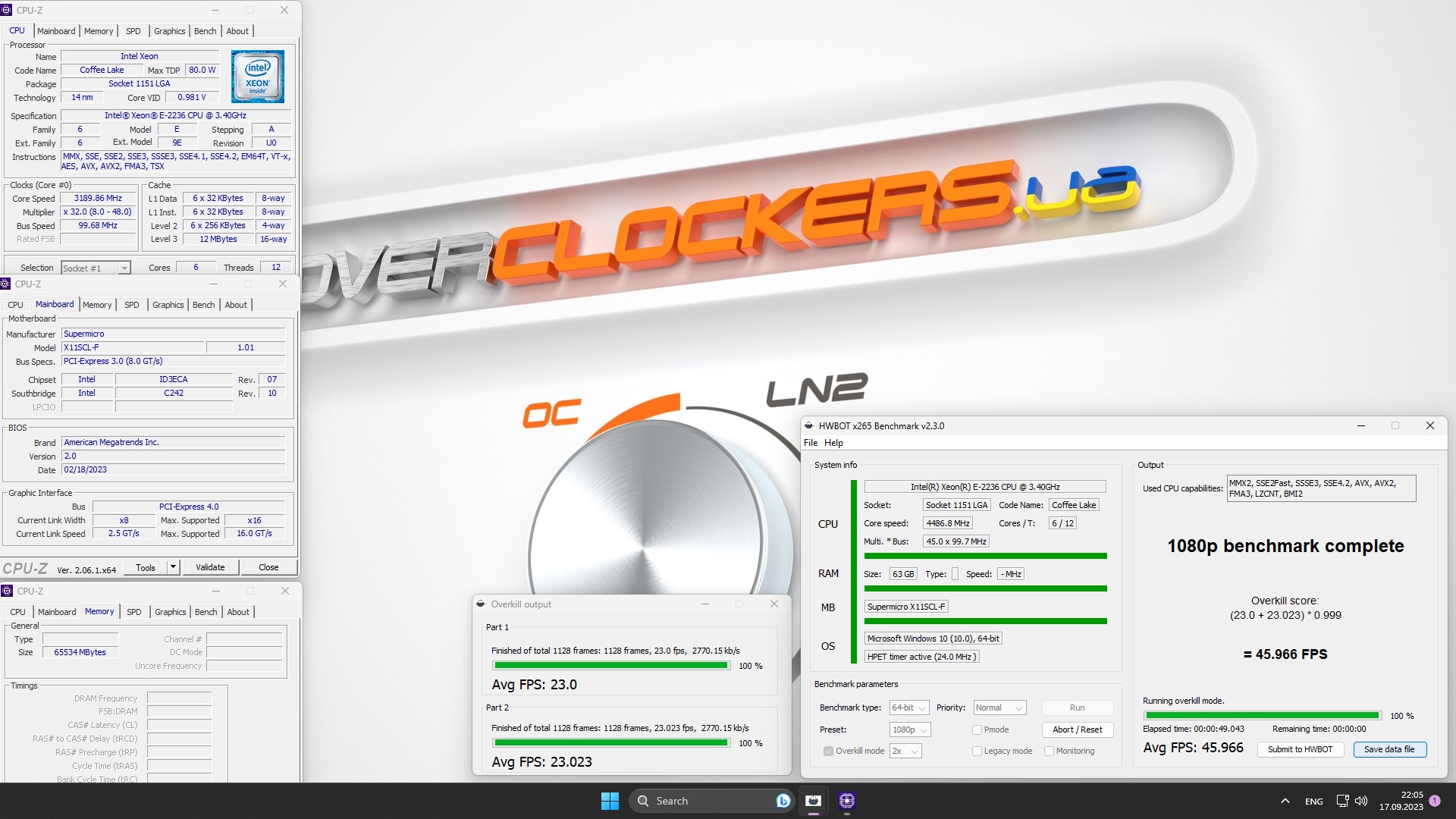Open the notification bell indicator
Image resolution: width=1456 pixels, height=819 pixels.
click(x=1435, y=801)
